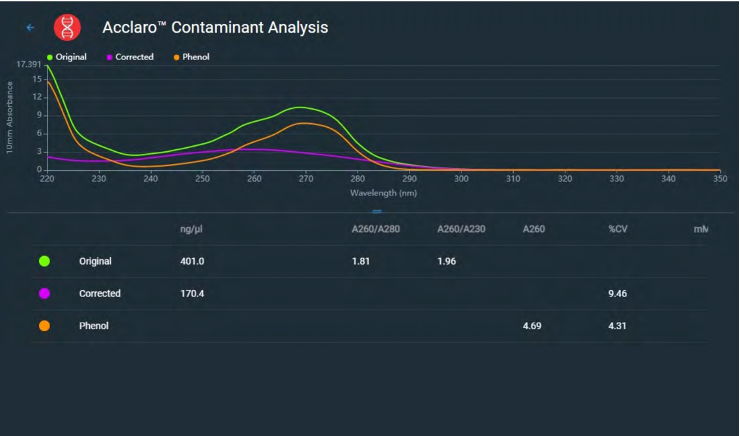Click the purple Corrected dot in table
This screenshot has width=740, height=436.
point(44,294)
